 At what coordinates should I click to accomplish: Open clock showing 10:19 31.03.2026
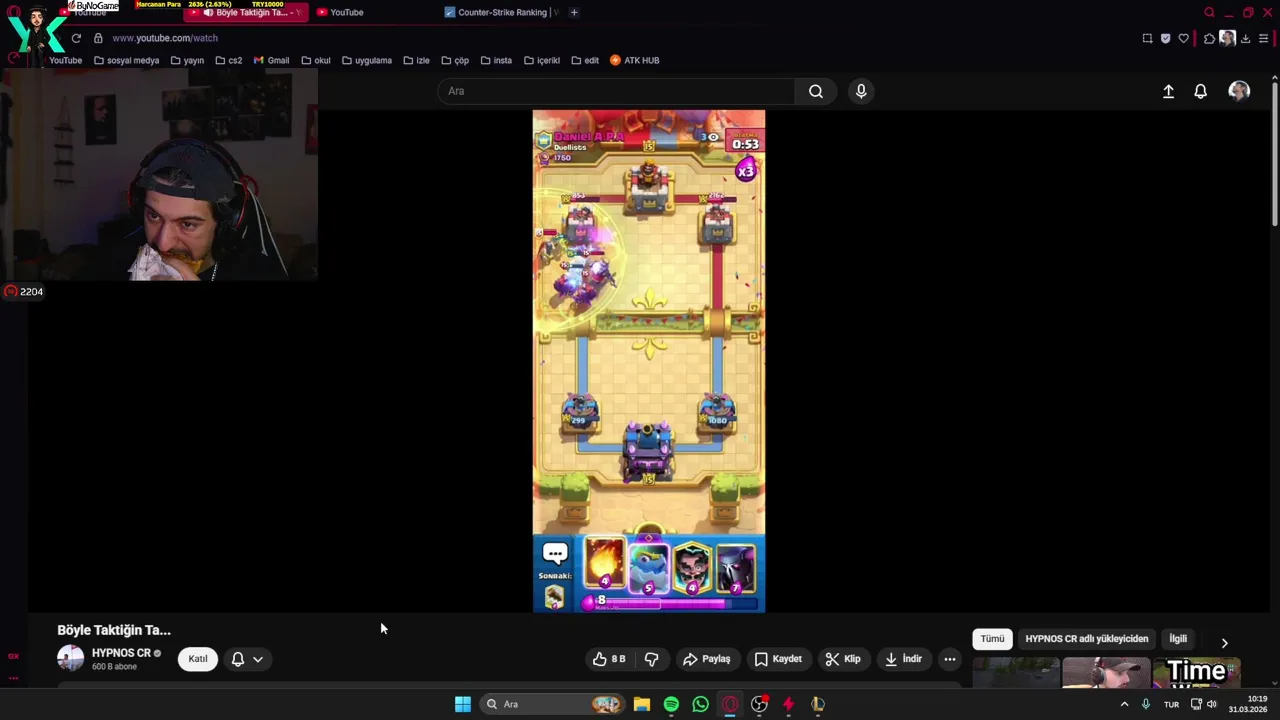1249,704
